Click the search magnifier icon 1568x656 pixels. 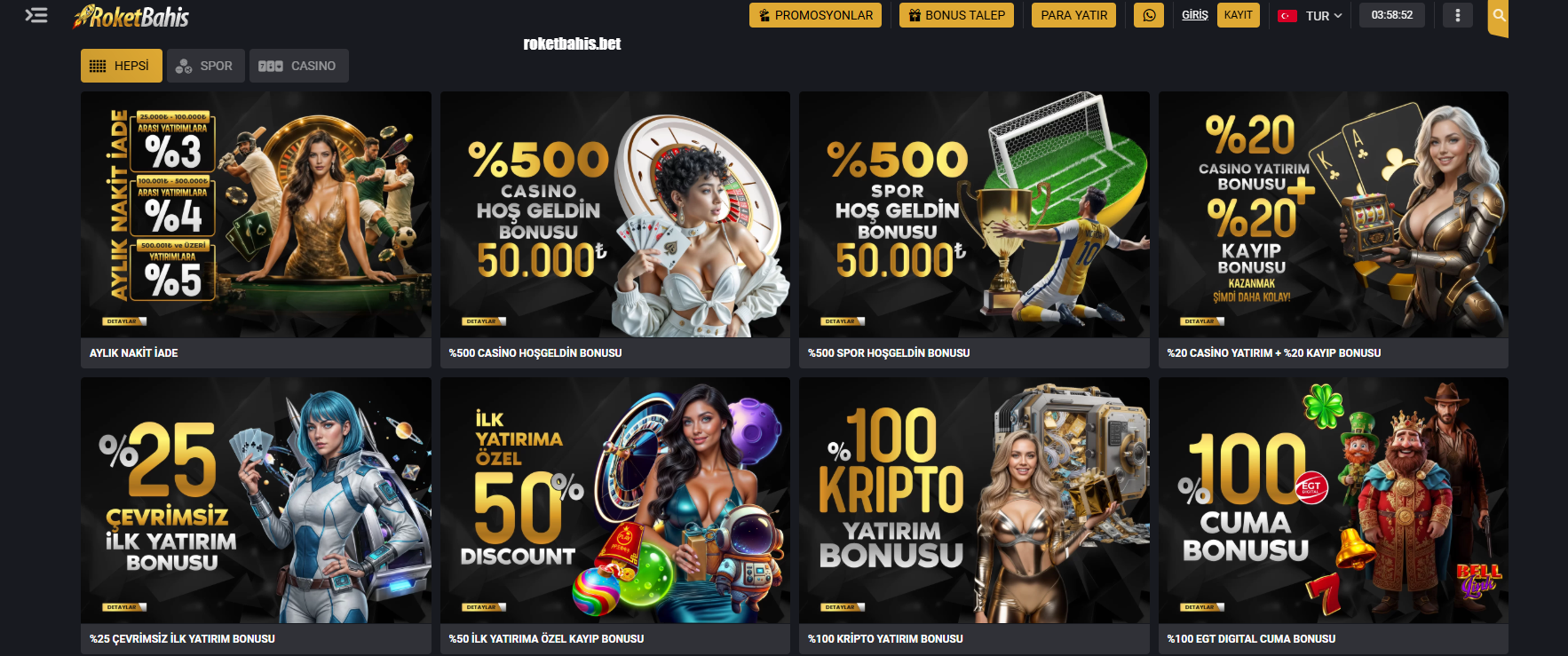point(1499,15)
